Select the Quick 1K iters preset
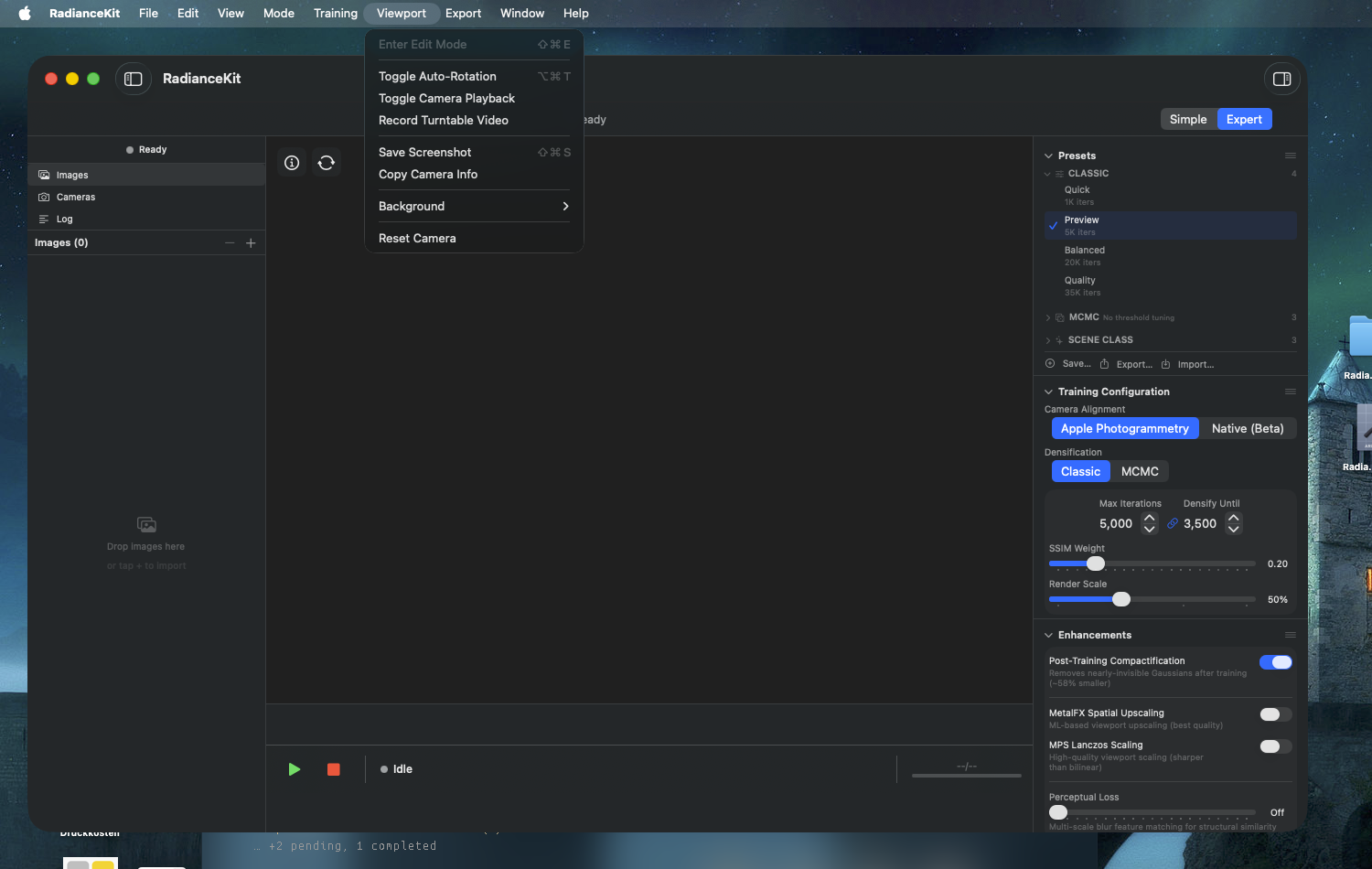 pos(1171,196)
